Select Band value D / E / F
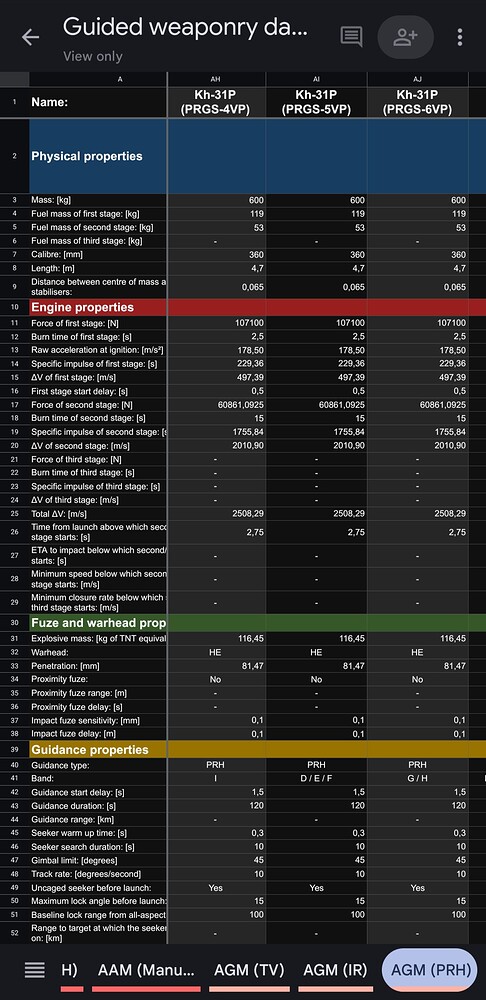Screen dimensions: 486x1000 pos(316,779)
